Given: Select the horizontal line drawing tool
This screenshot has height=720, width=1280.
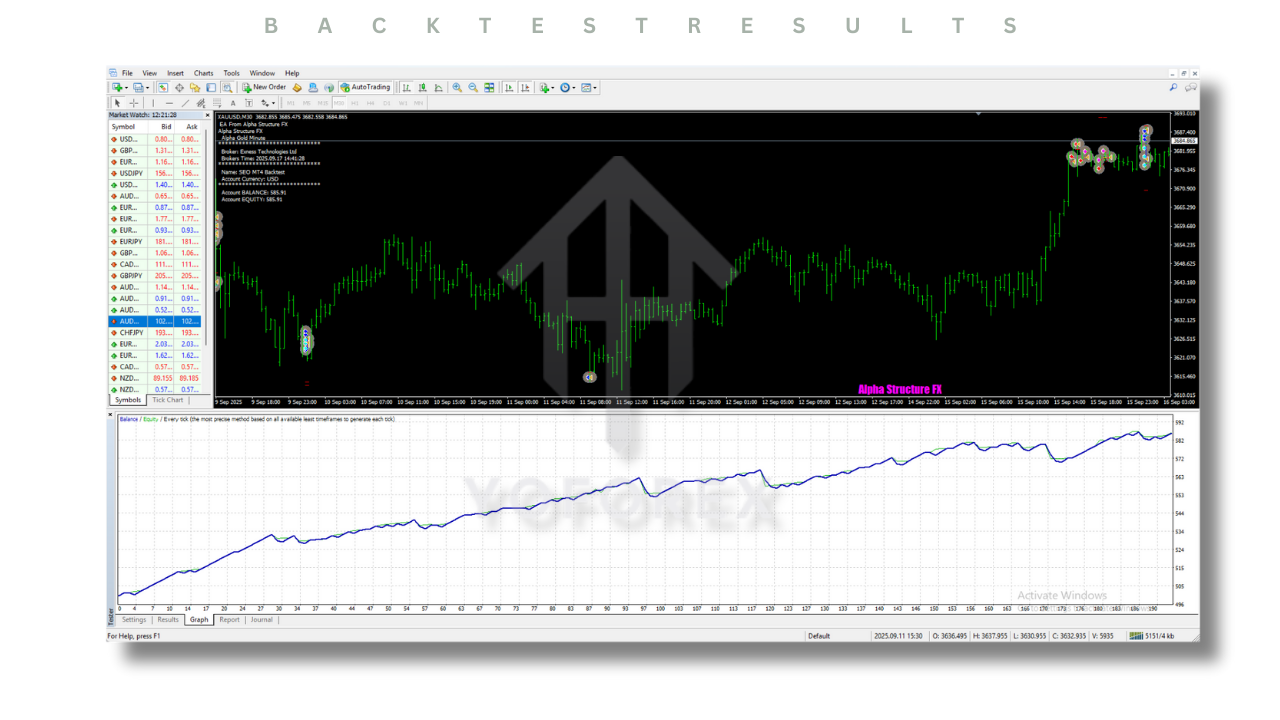Looking at the screenshot, I should [169, 103].
